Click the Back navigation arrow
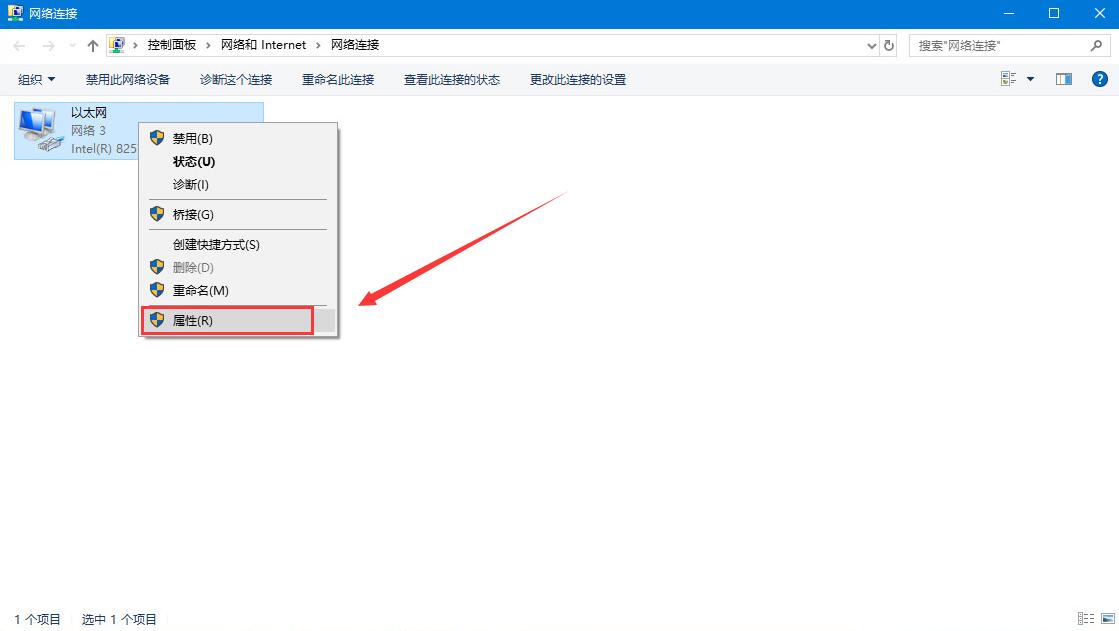The width and height of the screenshot is (1119, 631). 19,46
